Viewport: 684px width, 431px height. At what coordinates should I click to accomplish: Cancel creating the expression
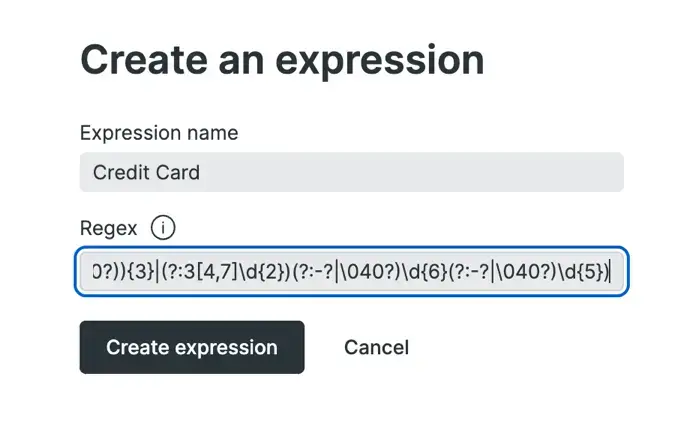(376, 347)
